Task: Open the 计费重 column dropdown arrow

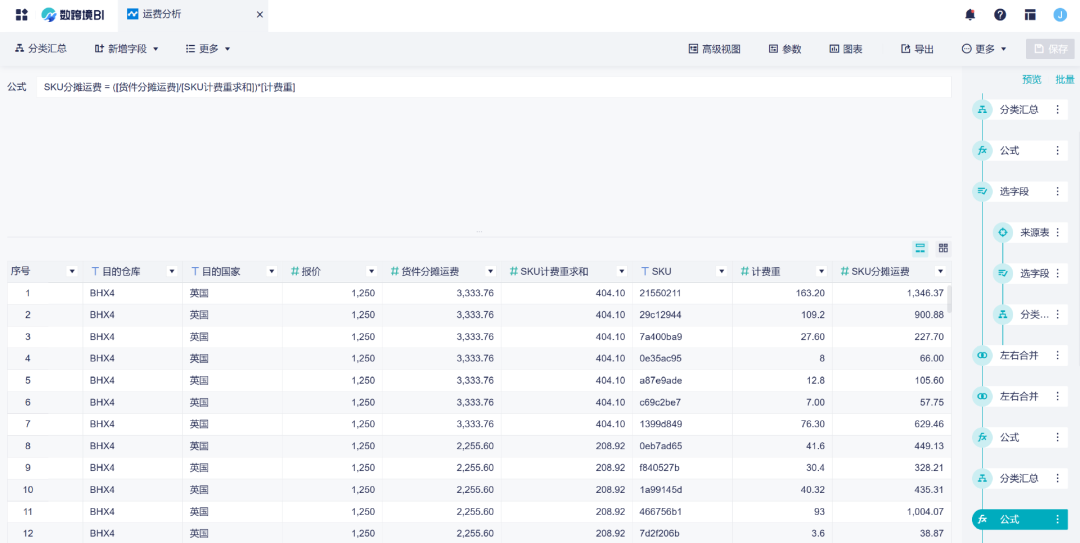Action: coord(821,272)
